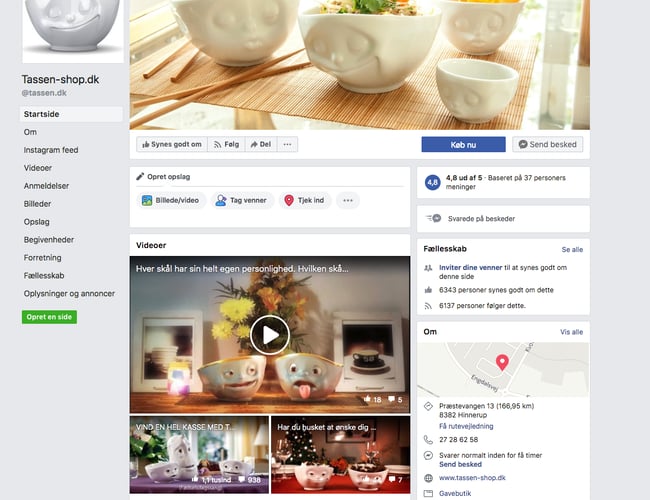Image resolution: width=650 pixels, height=500 pixels.
Task: Open Forretning in the sidebar
Action: pos(42,257)
